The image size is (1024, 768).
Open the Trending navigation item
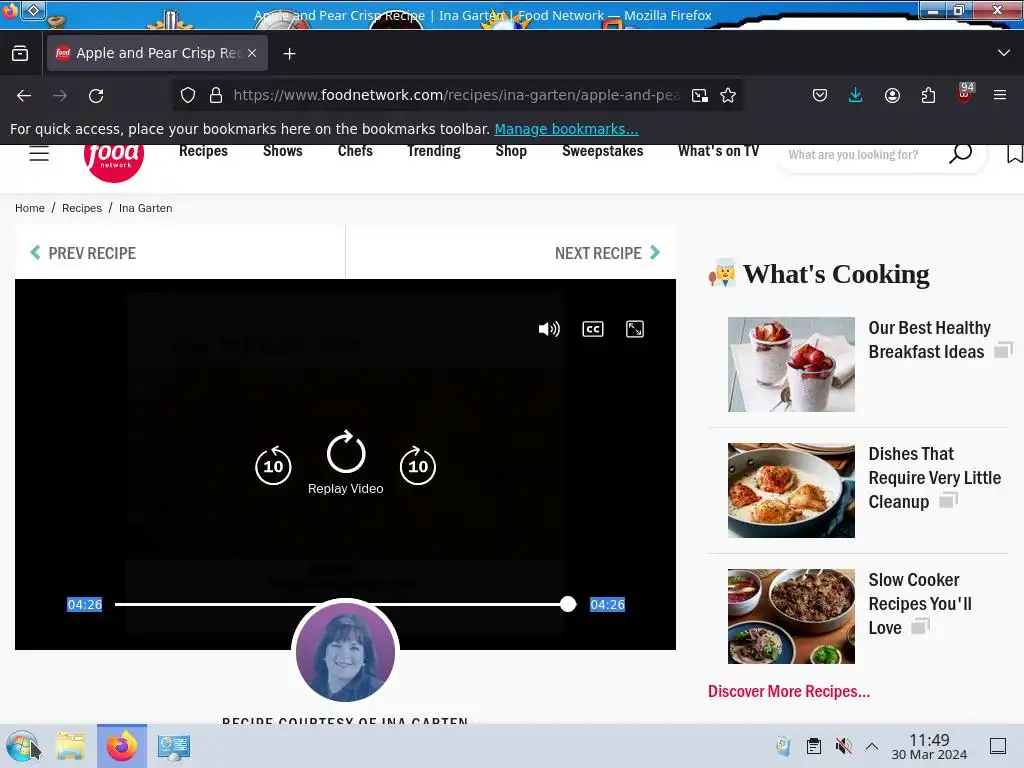tap(434, 151)
